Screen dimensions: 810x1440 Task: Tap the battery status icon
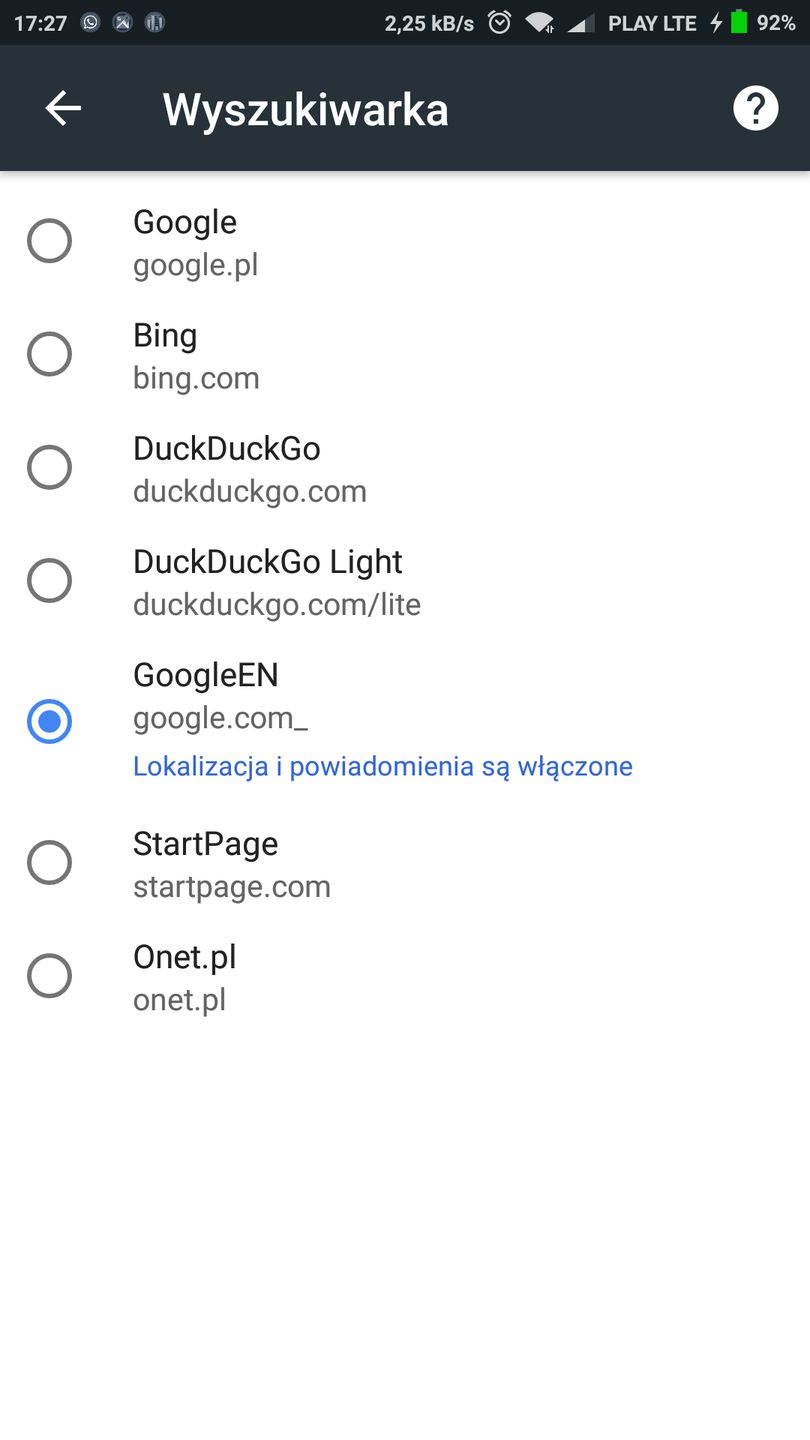[x=739, y=22]
